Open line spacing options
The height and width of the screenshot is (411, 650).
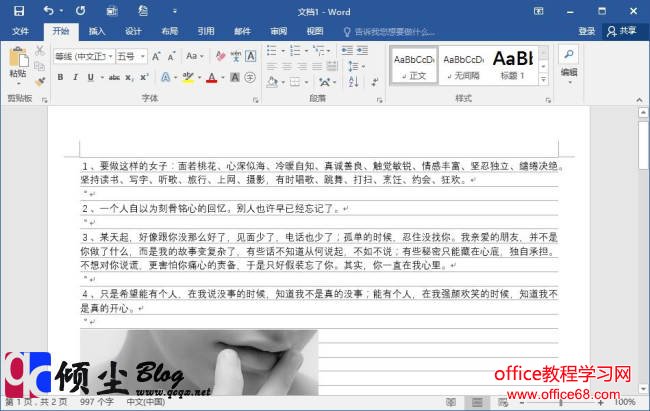click(x=356, y=66)
